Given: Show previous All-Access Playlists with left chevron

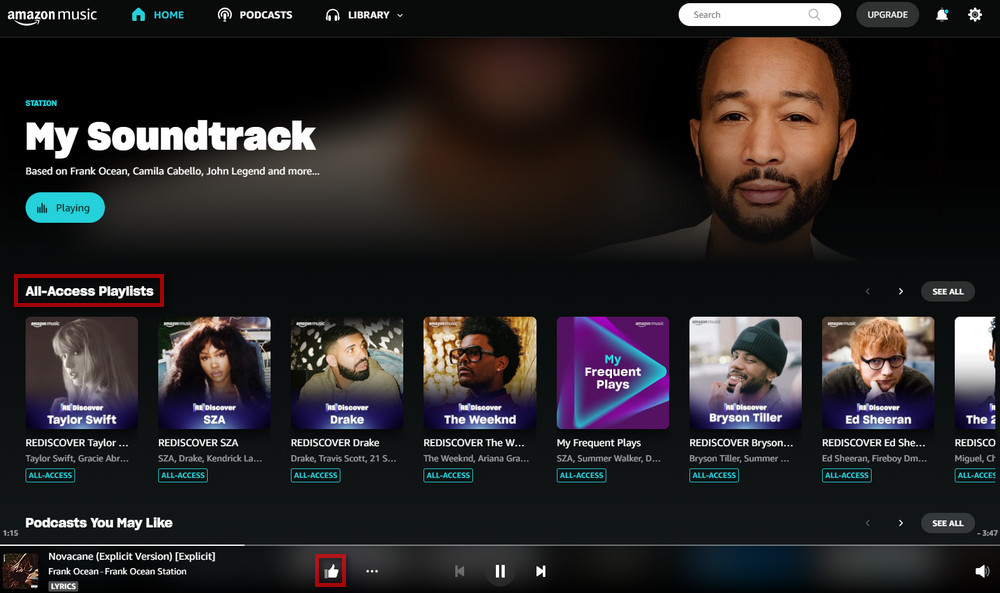Looking at the screenshot, I should click(867, 291).
